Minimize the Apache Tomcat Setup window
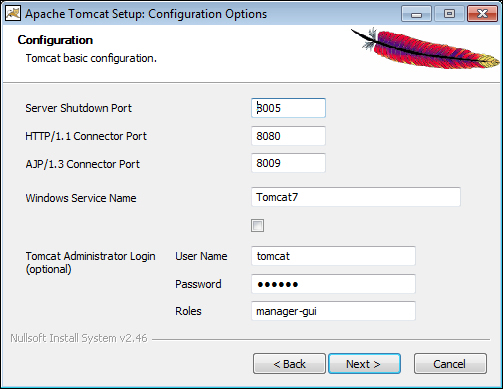503x389 pixels. [x=416, y=14]
